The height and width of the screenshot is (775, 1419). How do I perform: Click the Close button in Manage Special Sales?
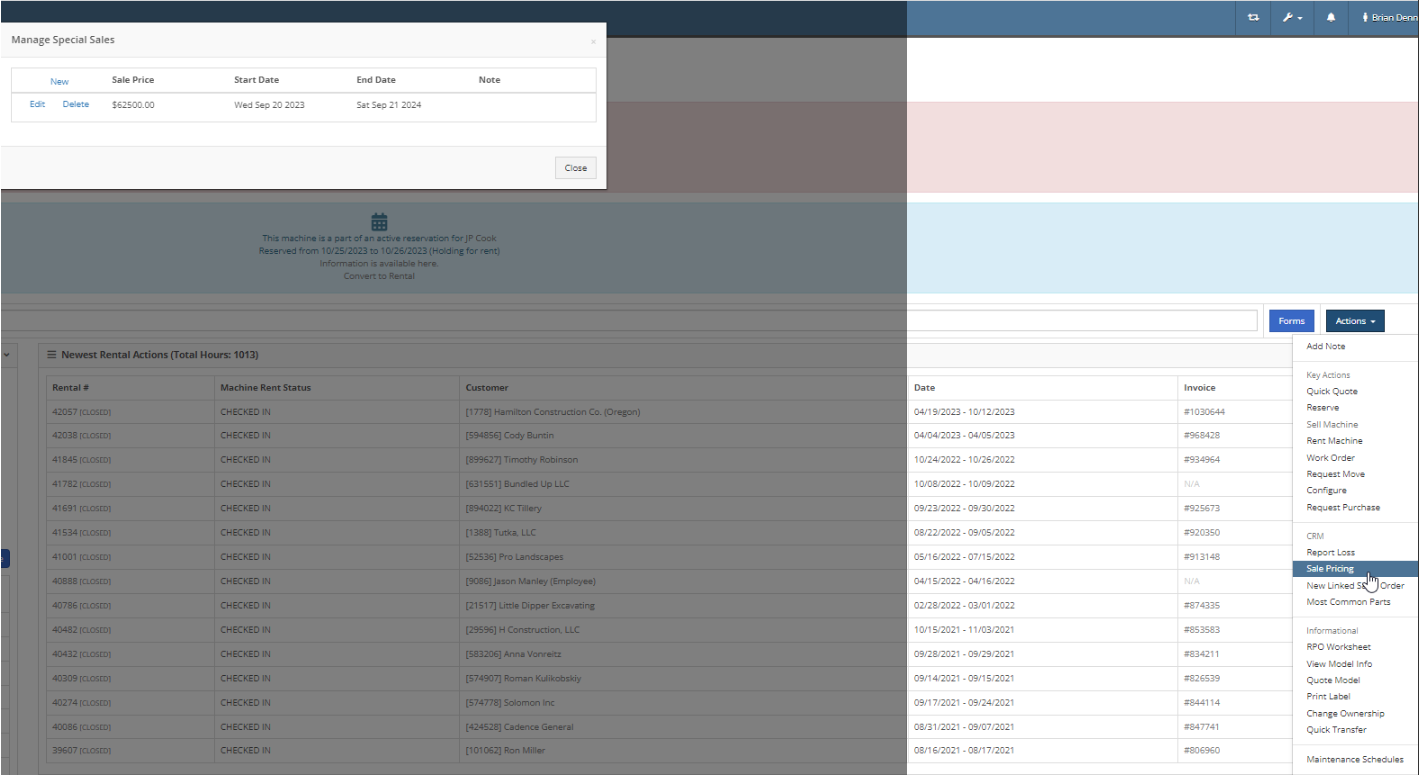[x=576, y=168]
